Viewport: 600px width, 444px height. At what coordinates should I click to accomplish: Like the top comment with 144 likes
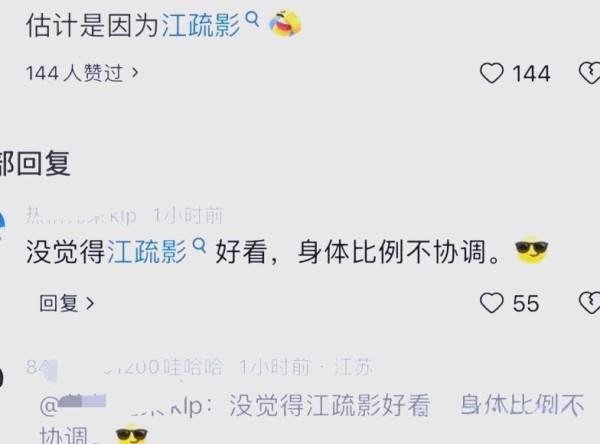pyautogui.click(x=492, y=73)
